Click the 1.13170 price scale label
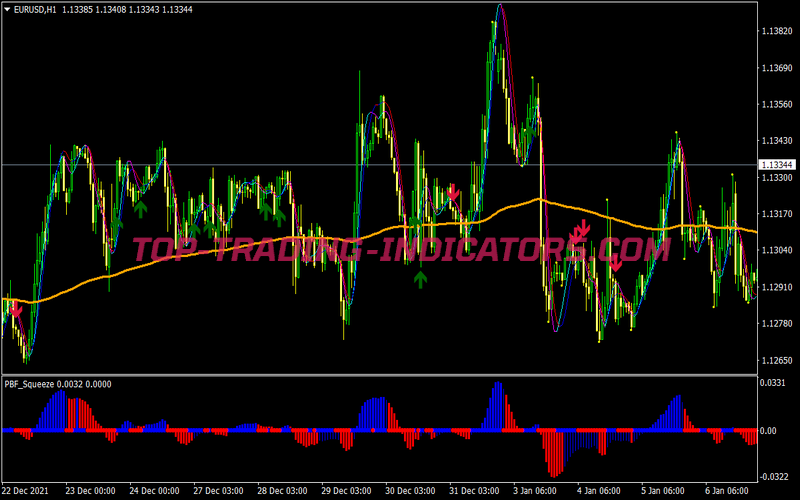Viewport: 800px width, 500px height. click(x=777, y=214)
